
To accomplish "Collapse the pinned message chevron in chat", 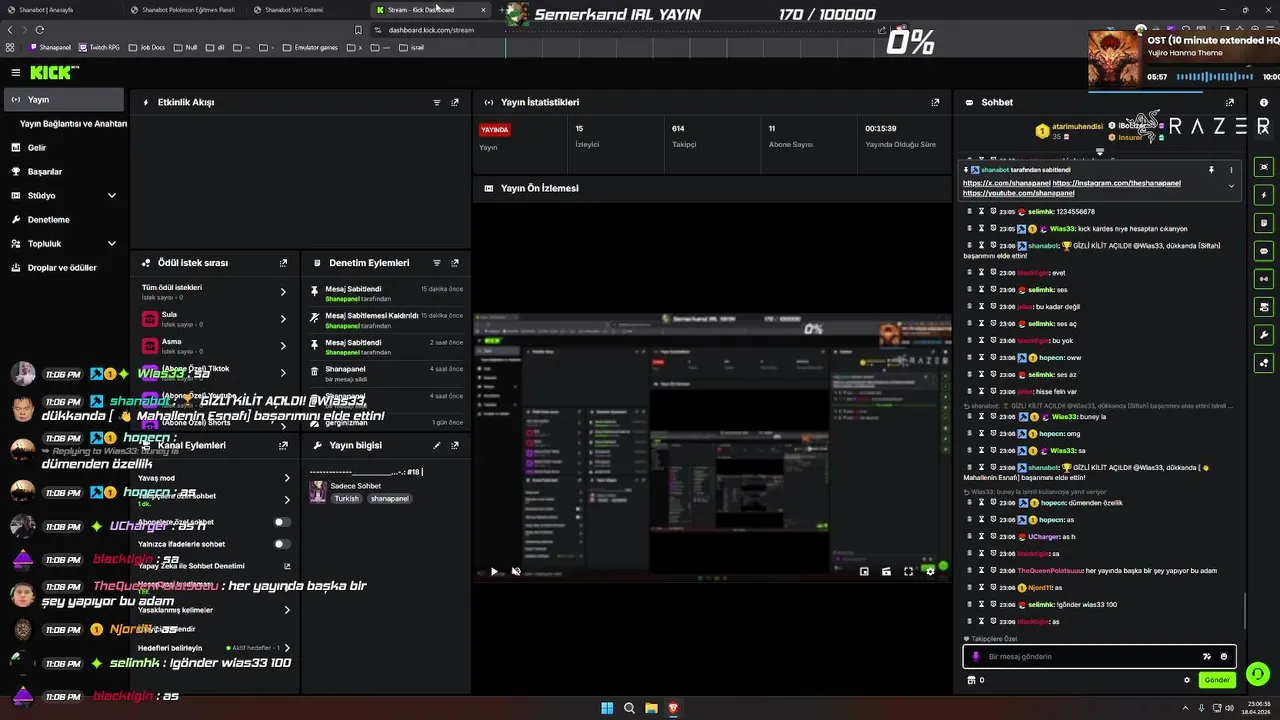I will (x=1231, y=186).
